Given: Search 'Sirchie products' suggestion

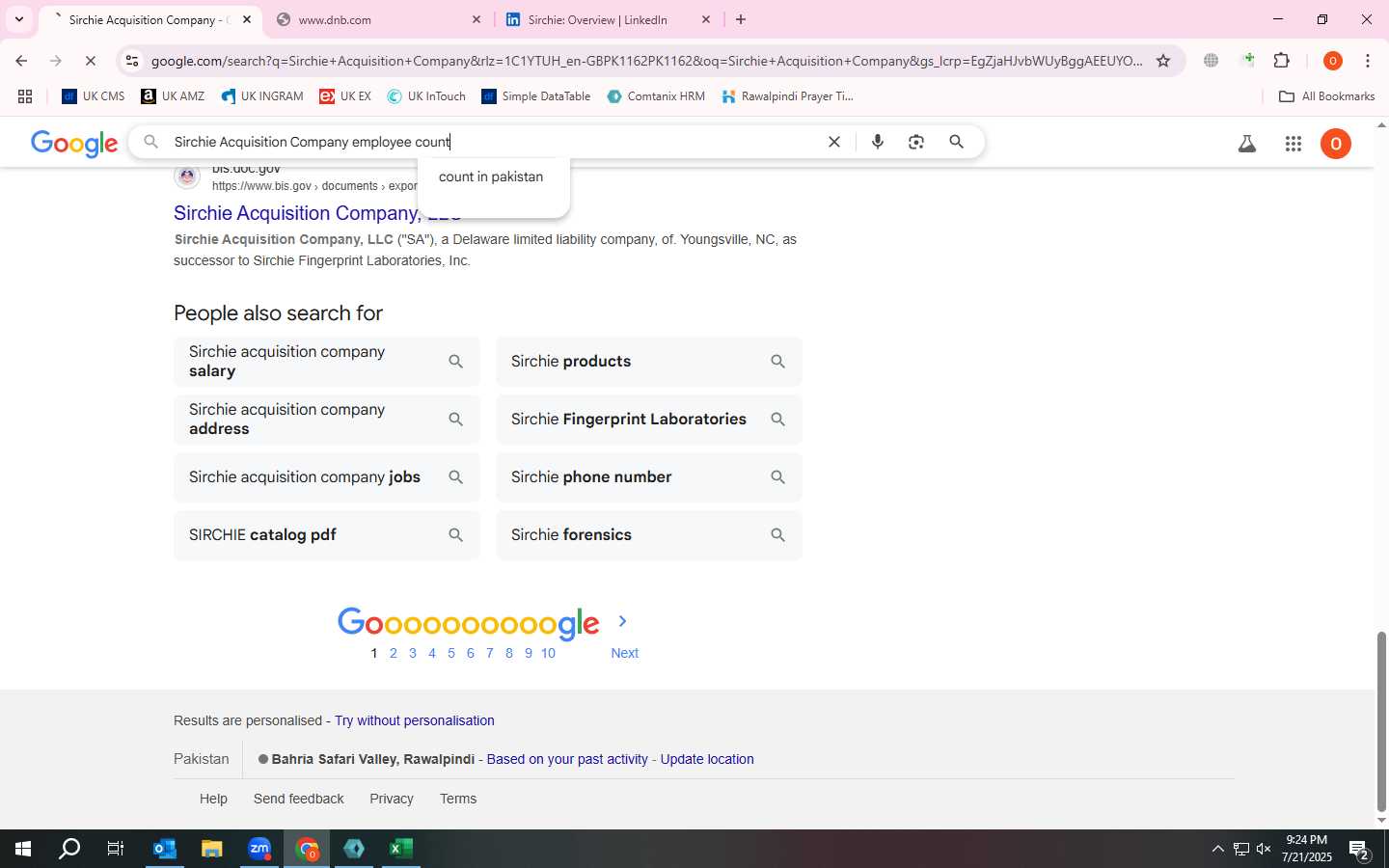Looking at the screenshot, I should point(648,362).
